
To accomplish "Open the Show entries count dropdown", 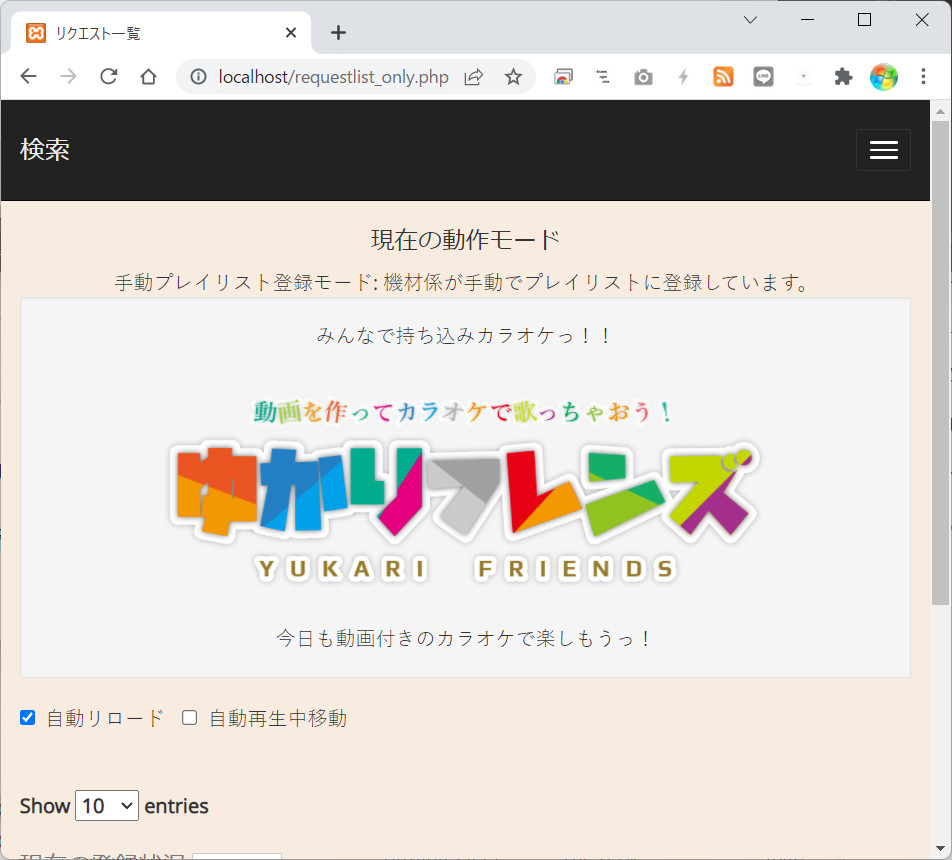I will (107, 806).
